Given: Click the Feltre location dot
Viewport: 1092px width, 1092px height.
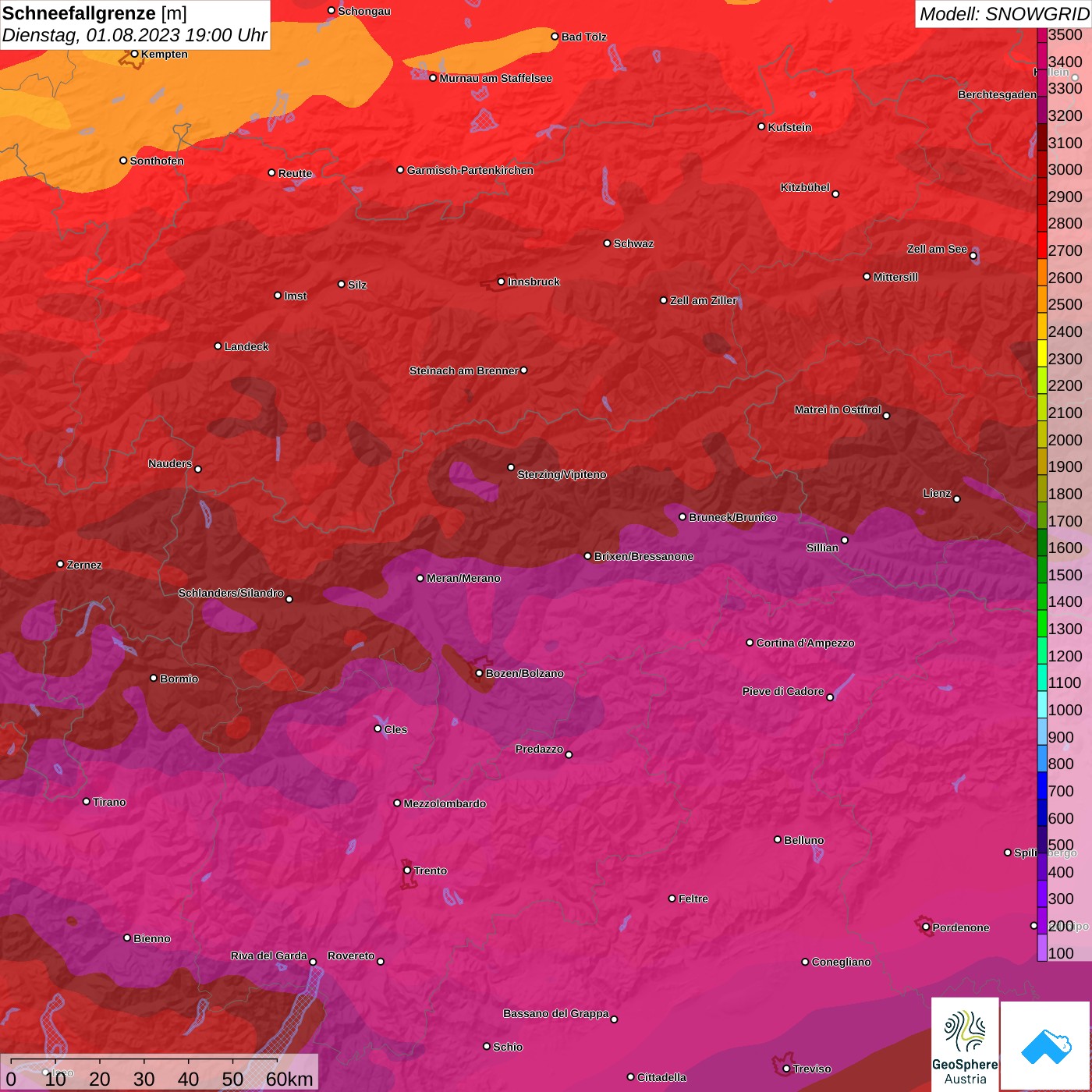Looking at the screenshot, I should click(672, 899).
